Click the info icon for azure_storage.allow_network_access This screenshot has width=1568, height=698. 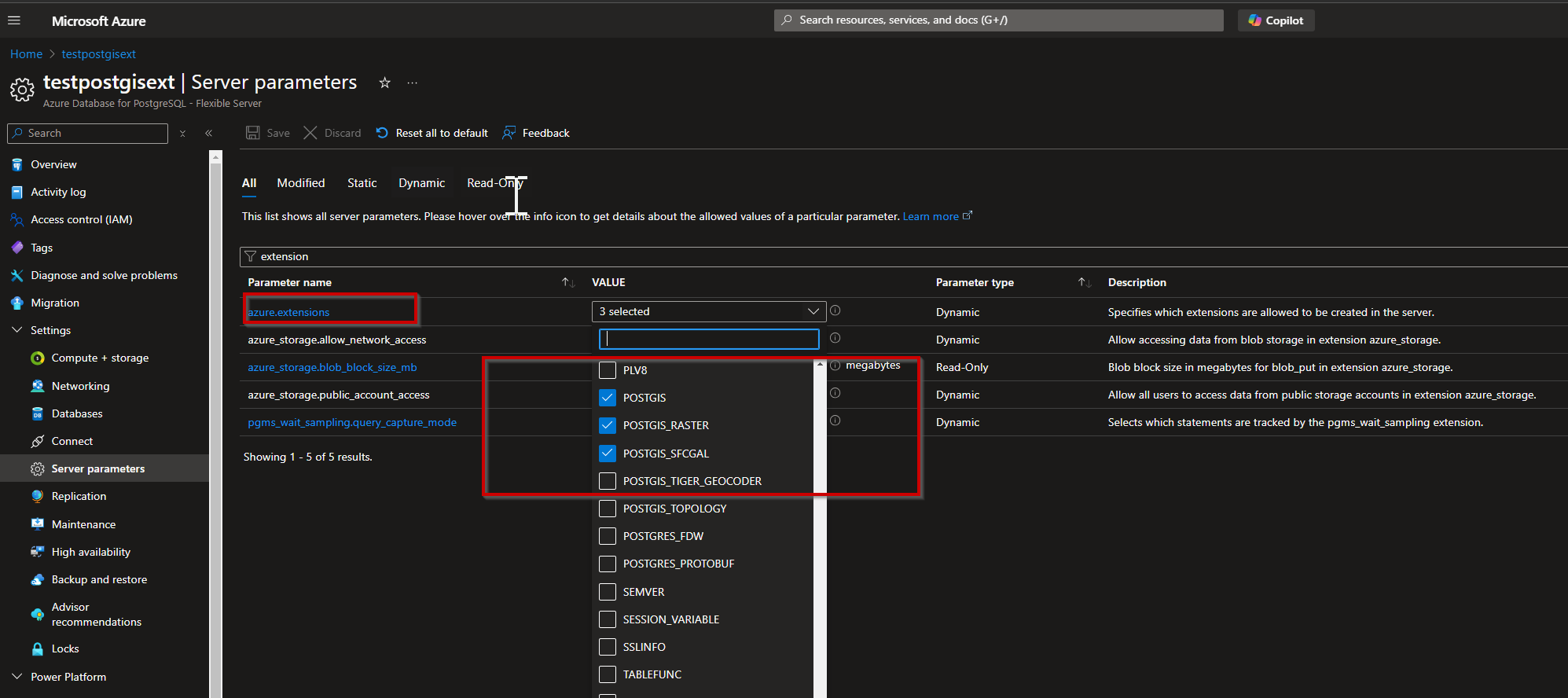[x=835, y=338]
